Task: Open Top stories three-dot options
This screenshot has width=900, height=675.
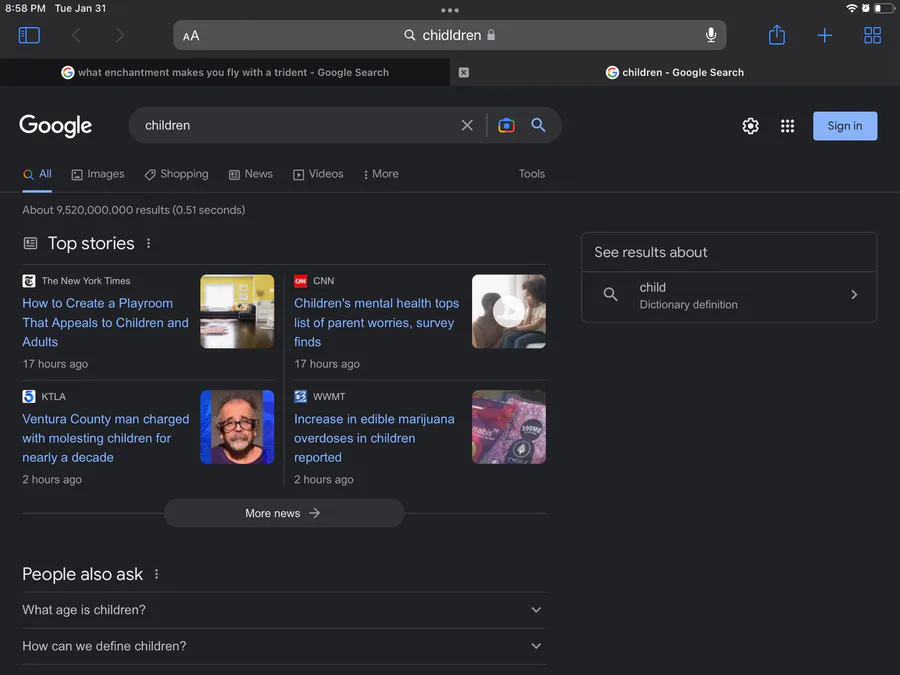Action: (x=149, y=243)
